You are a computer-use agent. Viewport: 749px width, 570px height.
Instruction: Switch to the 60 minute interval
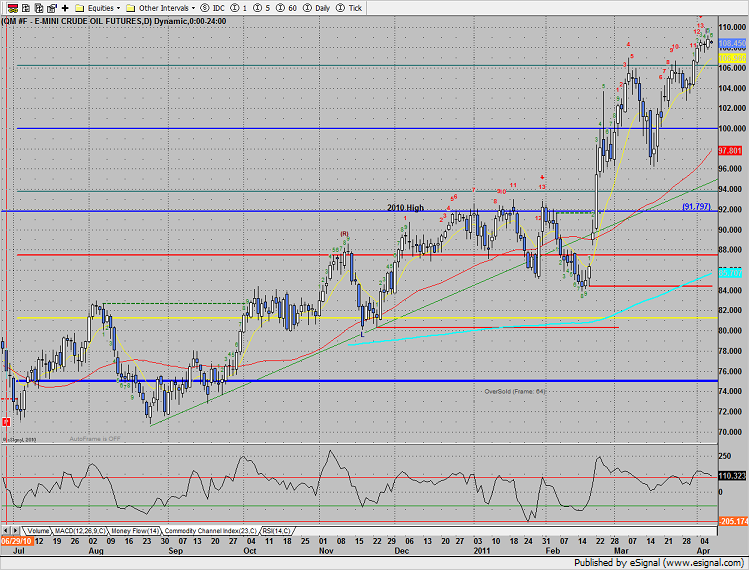click(286, 8)
